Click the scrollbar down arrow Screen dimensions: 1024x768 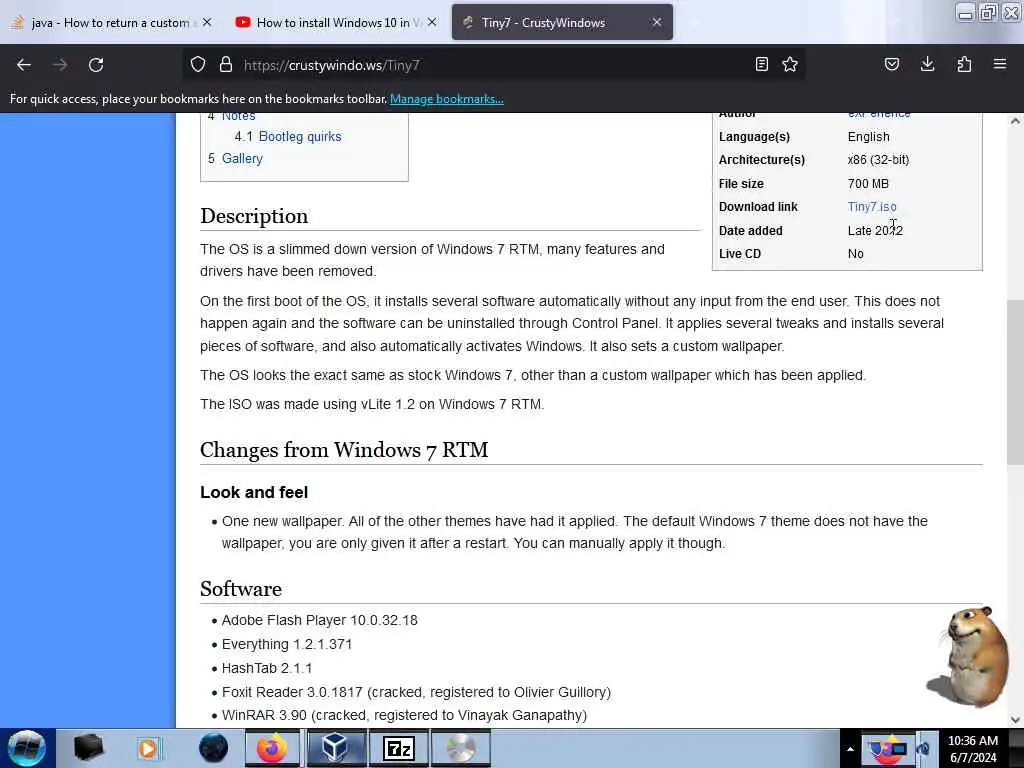(1015, 720)
